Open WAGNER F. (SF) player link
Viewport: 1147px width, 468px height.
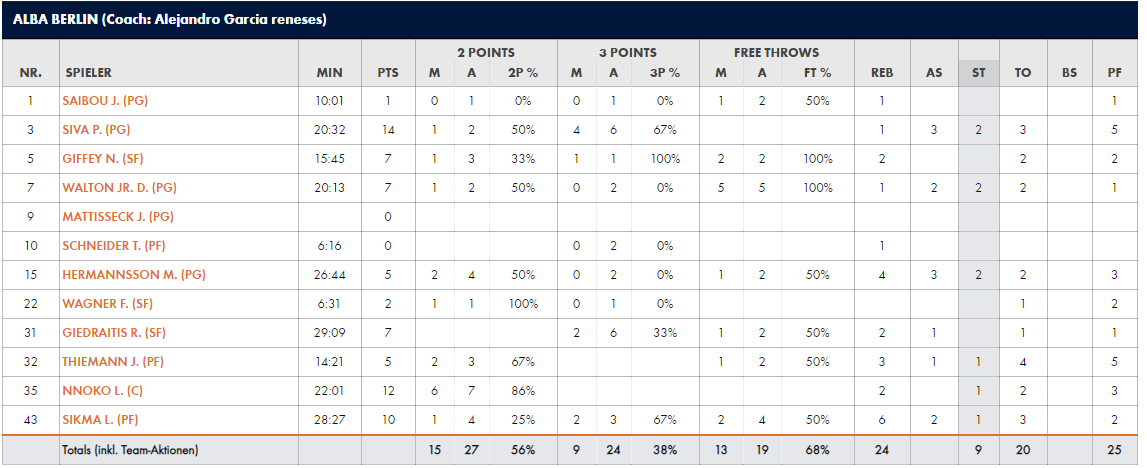click(109, 303)
